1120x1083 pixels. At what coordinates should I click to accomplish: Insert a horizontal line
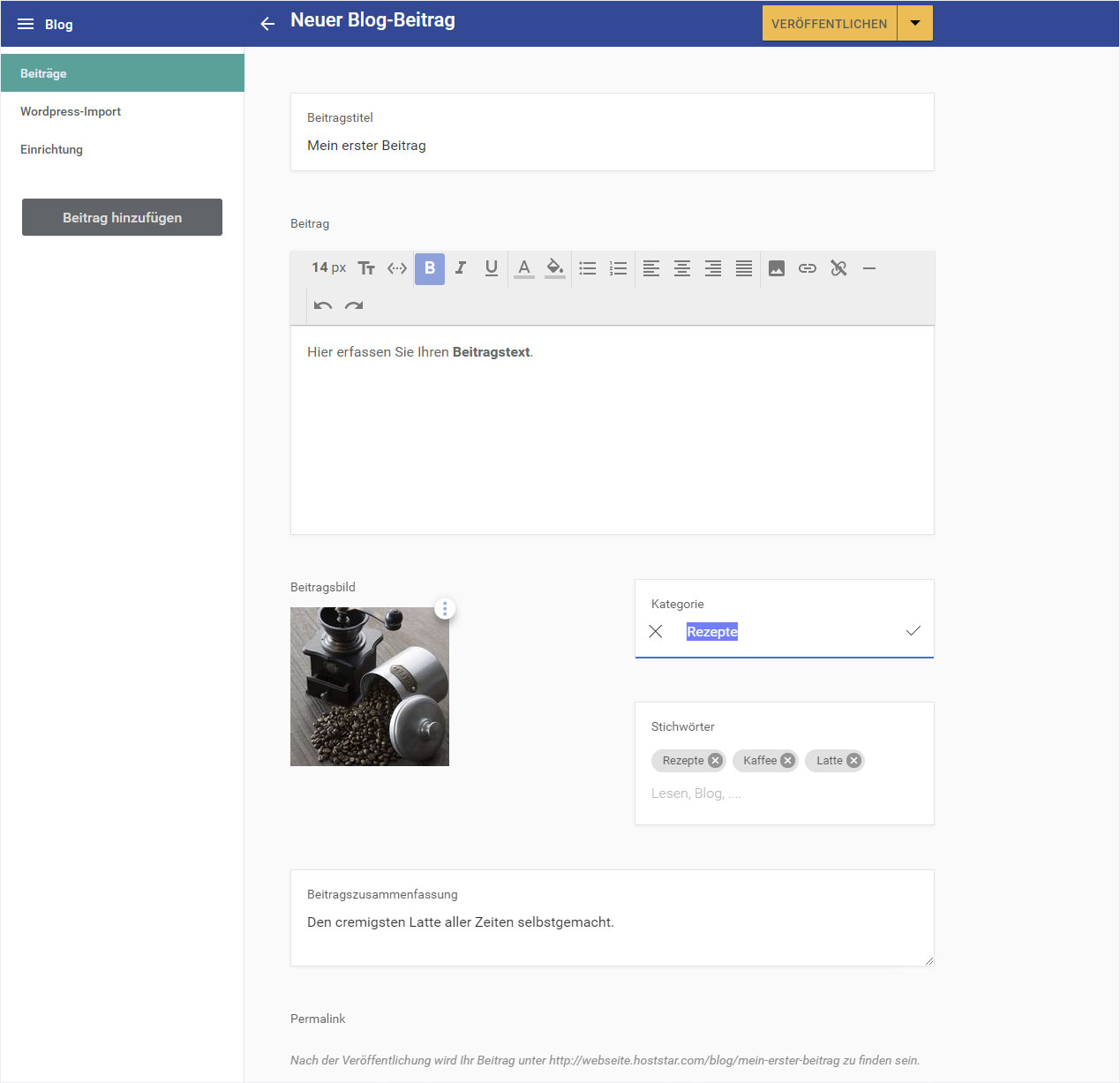[x=869, y=268]
